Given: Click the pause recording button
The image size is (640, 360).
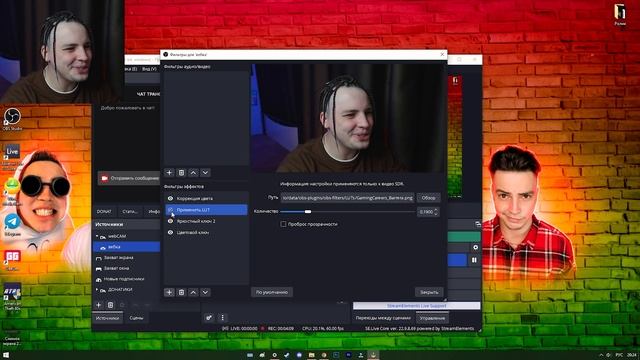Looking at the screenshot, I should (x=474, y=260).
